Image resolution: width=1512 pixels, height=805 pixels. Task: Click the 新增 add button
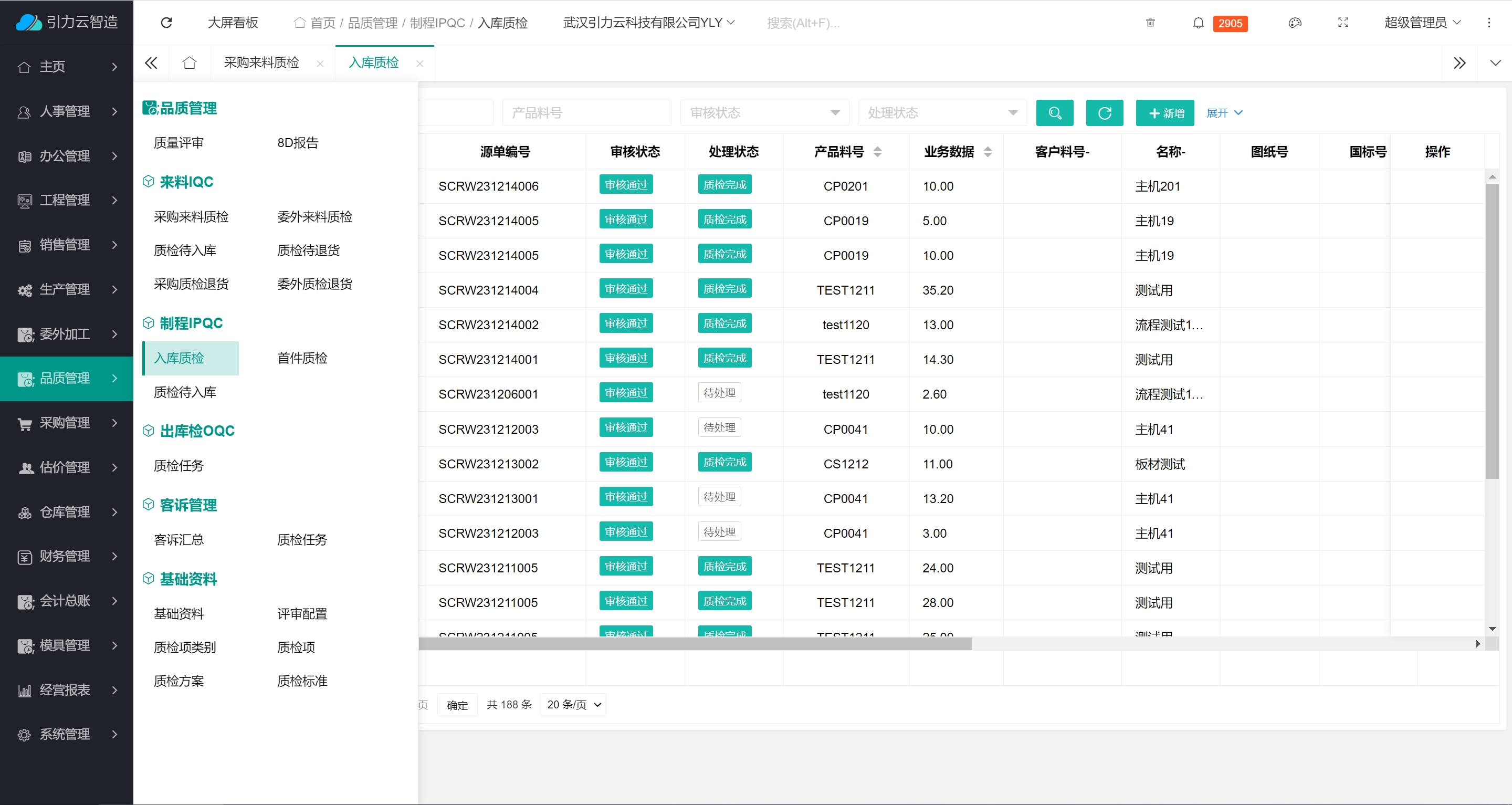point(1164,113)
